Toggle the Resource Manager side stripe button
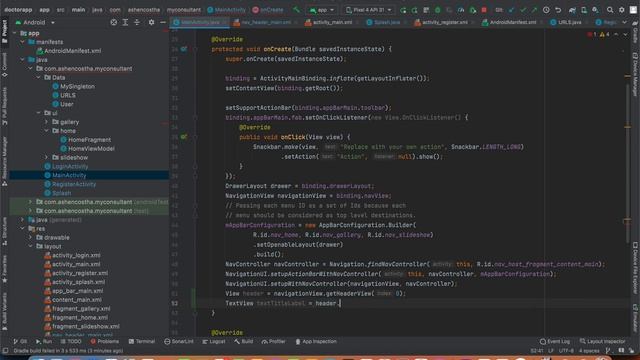Viewport: 640px width, 360px height. pos(4,161)
